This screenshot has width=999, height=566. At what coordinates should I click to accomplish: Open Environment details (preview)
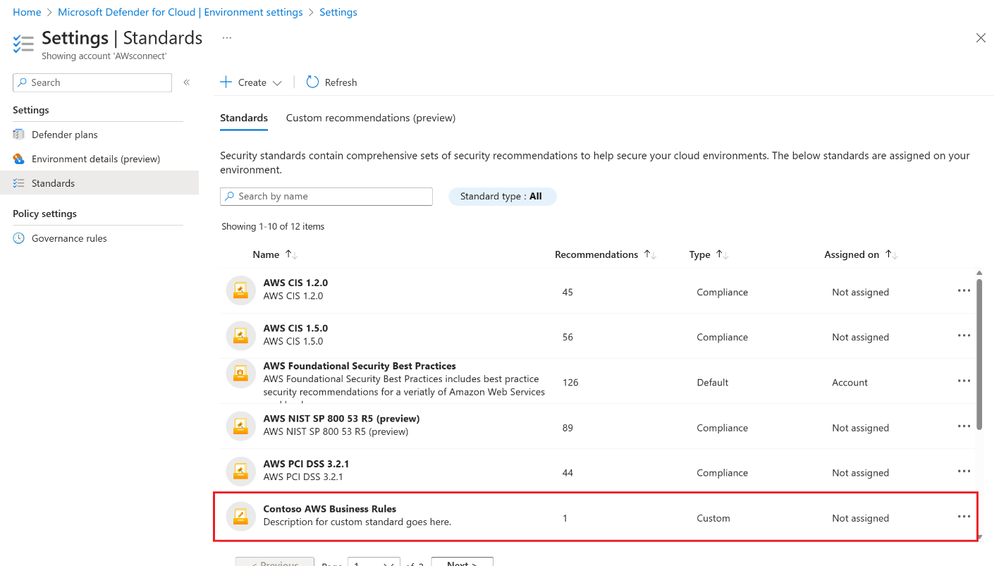click(x=96, y=159)
